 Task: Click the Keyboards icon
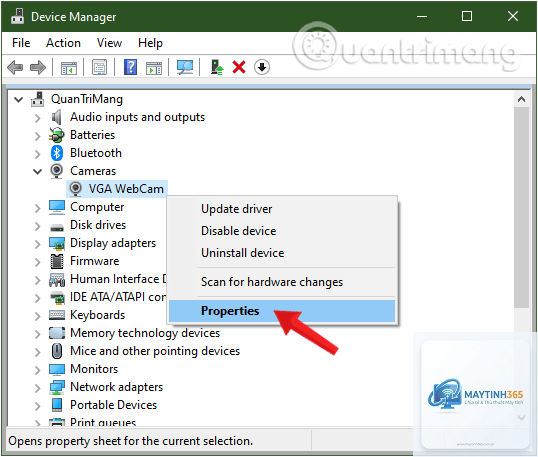(x=57, y=315)
